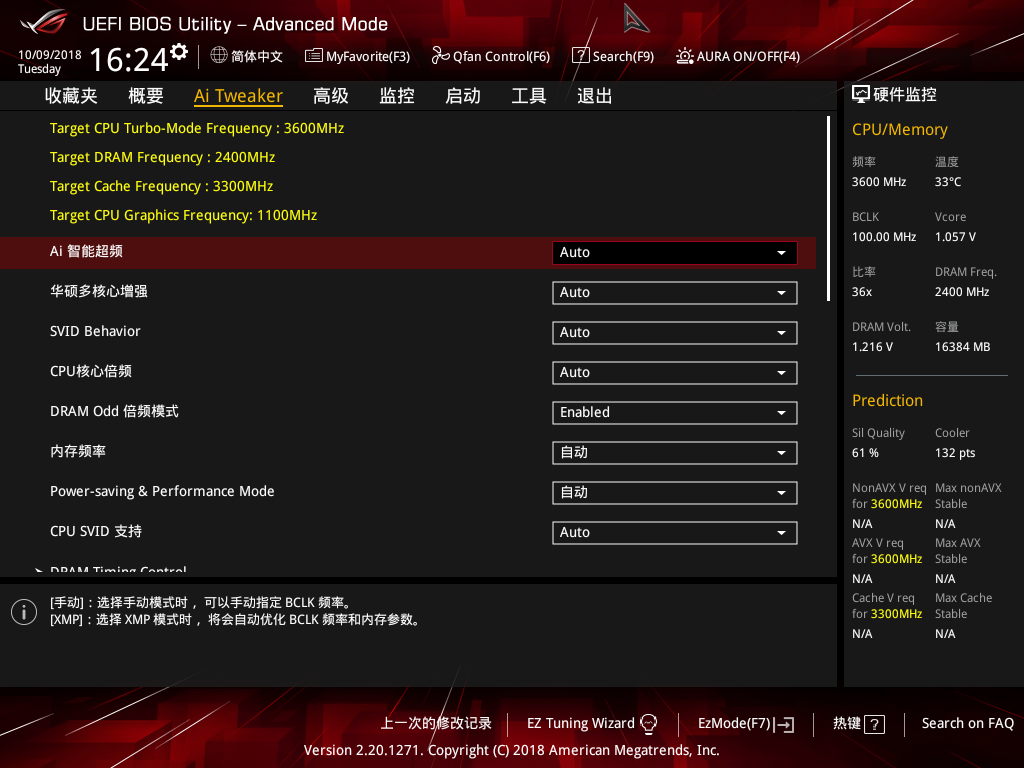Open BIOS Search via the F9 icon
Image resolution: width=1024 pixels, height=768 pixels.
click(x=580, y=56)
